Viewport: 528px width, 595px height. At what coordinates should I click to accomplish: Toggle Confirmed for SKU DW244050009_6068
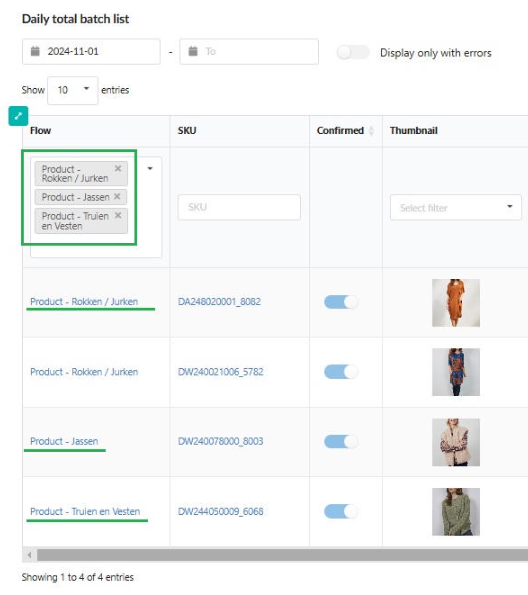point(341,511)
